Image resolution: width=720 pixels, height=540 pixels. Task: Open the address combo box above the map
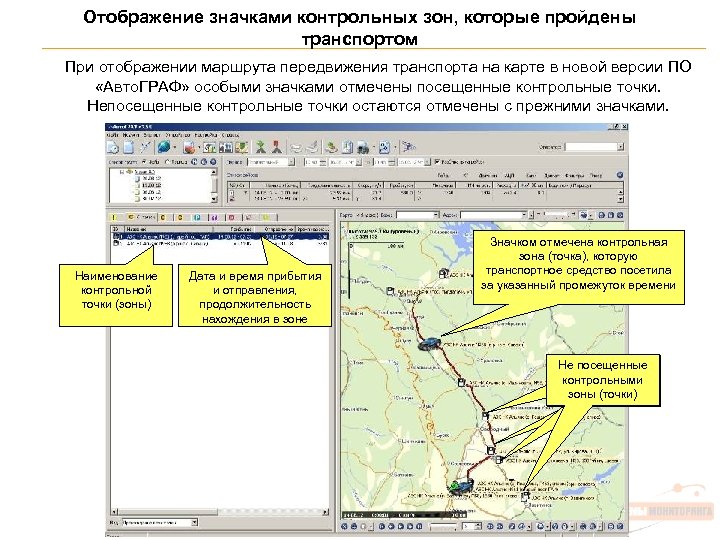494,215
